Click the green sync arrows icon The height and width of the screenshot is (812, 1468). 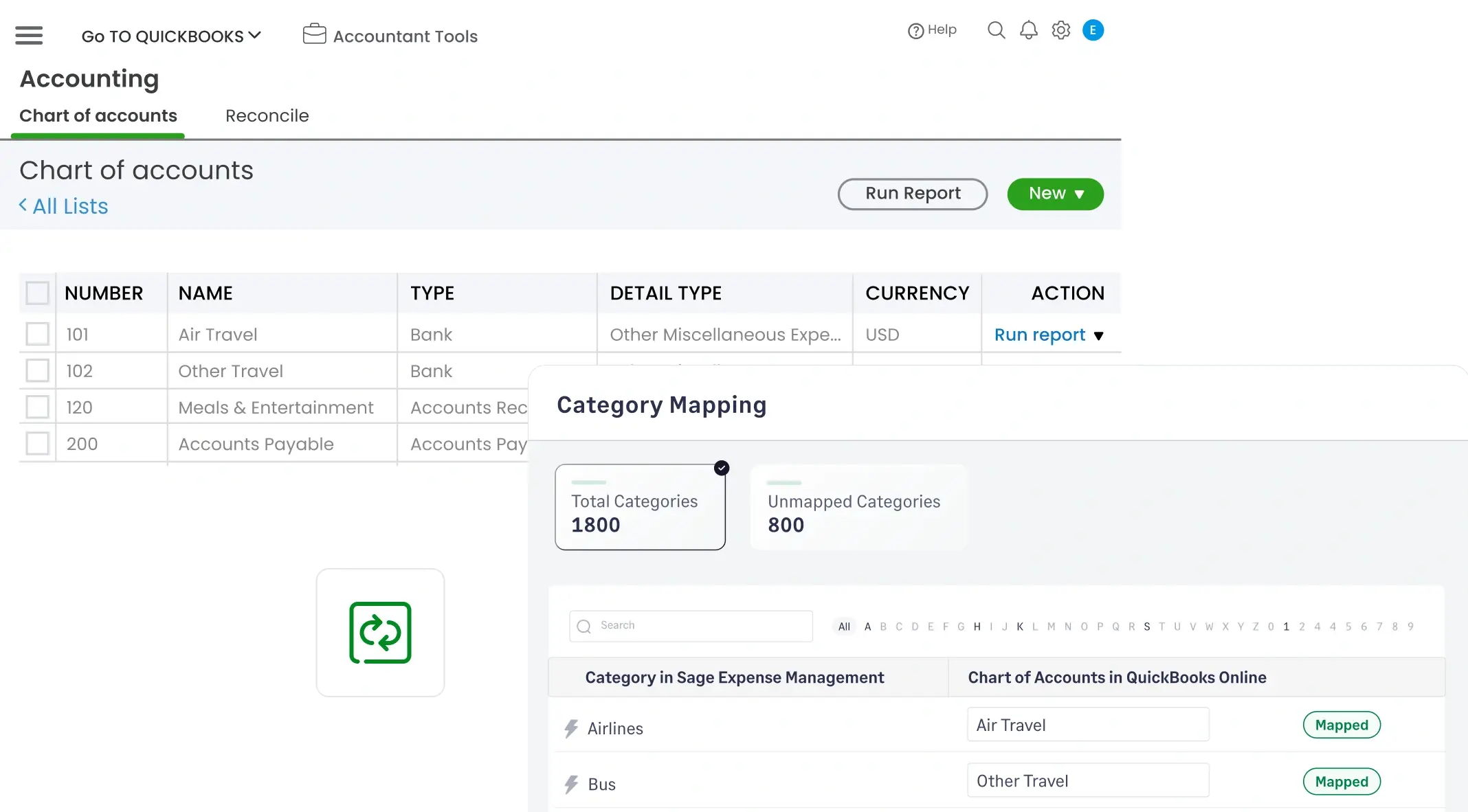tap(380, 633)
